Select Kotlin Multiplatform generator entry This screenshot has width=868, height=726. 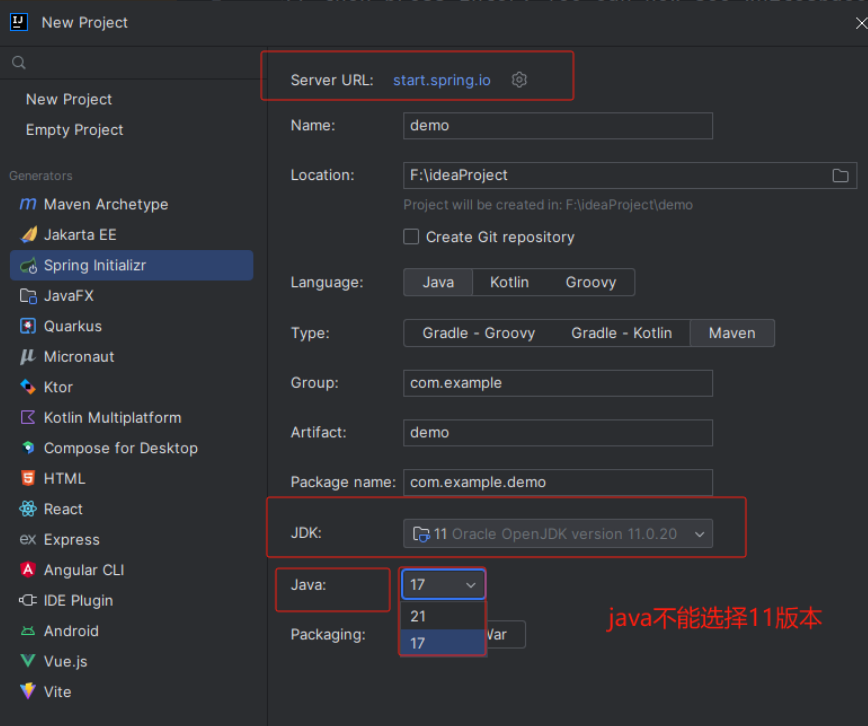[132, 418]
